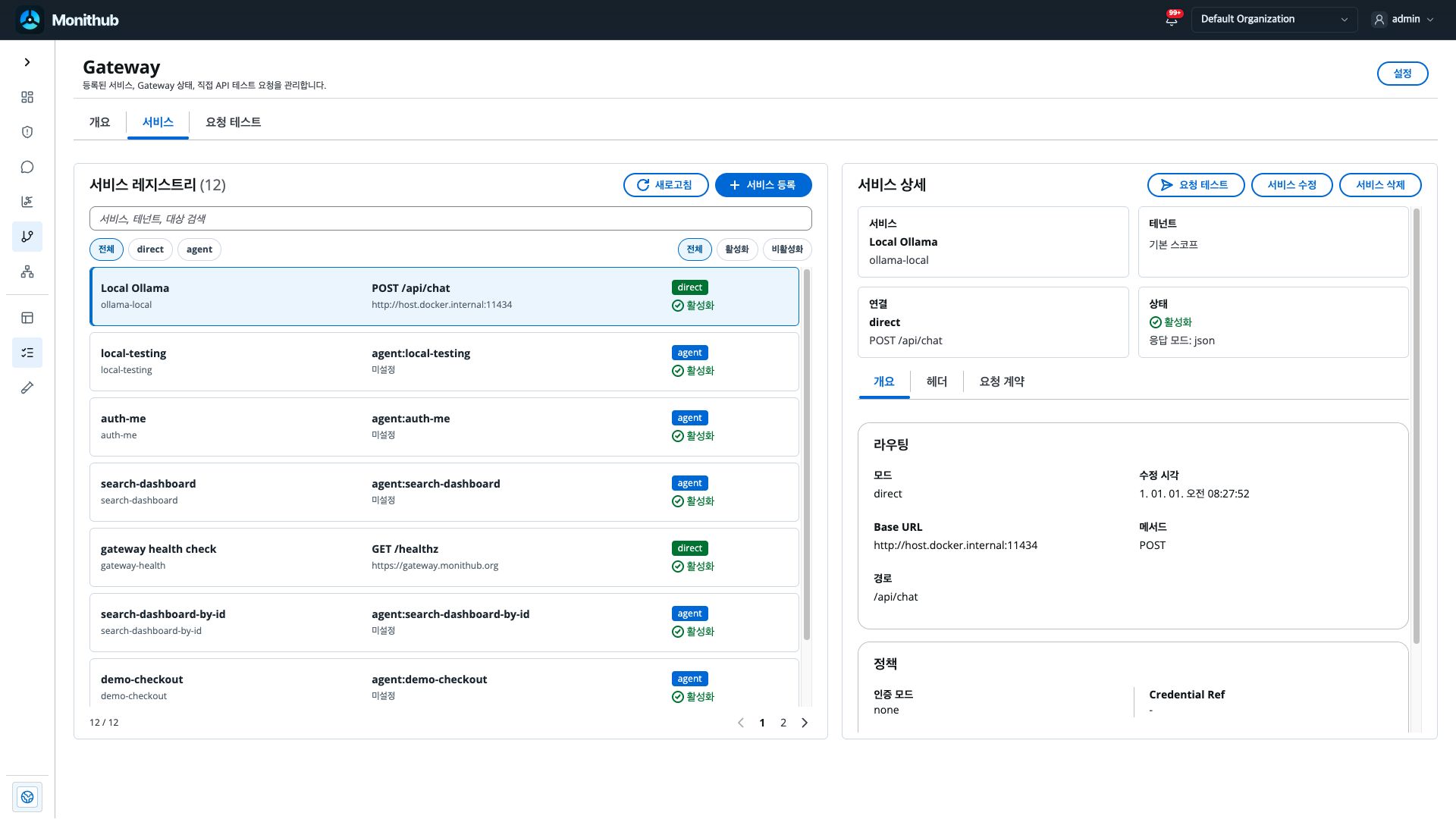Click the service detail panel scrollbar
Screen dimensions: 1456x819
[1416, 426]
